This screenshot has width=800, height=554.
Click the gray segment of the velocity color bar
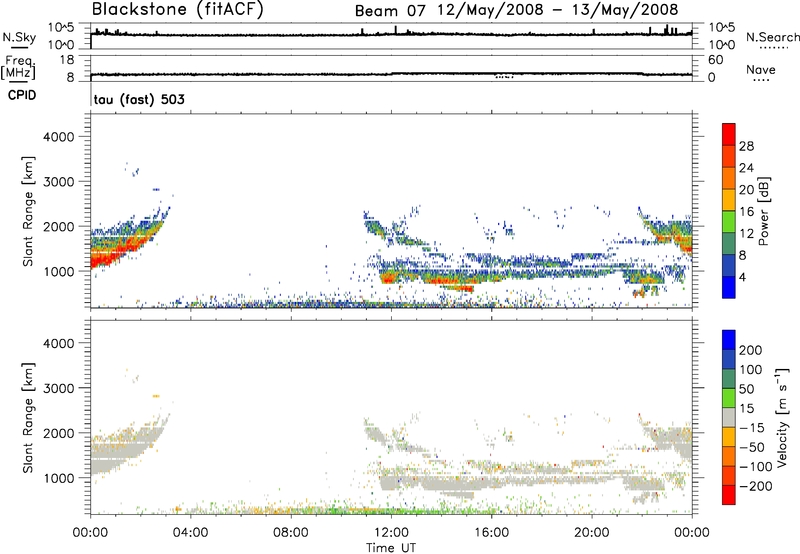729,417
